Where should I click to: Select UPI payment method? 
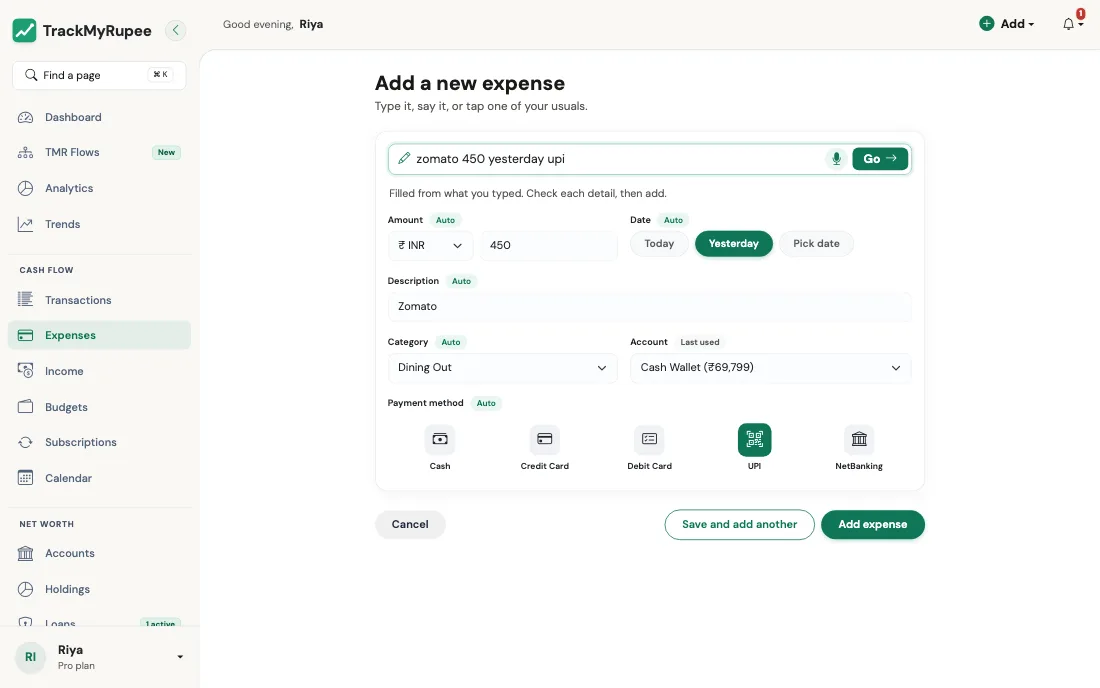tap(754, 447)
